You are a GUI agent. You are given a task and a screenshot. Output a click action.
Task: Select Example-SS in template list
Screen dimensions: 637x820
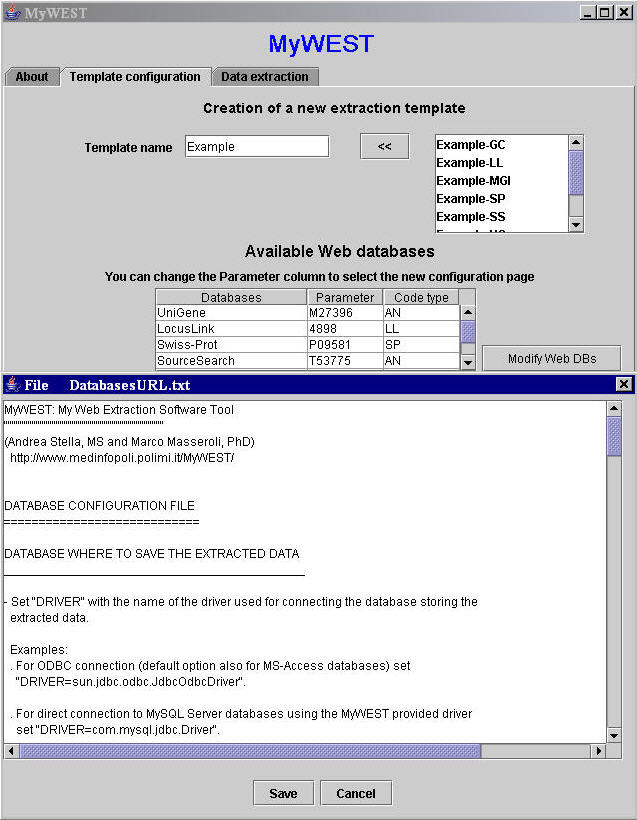471,217
